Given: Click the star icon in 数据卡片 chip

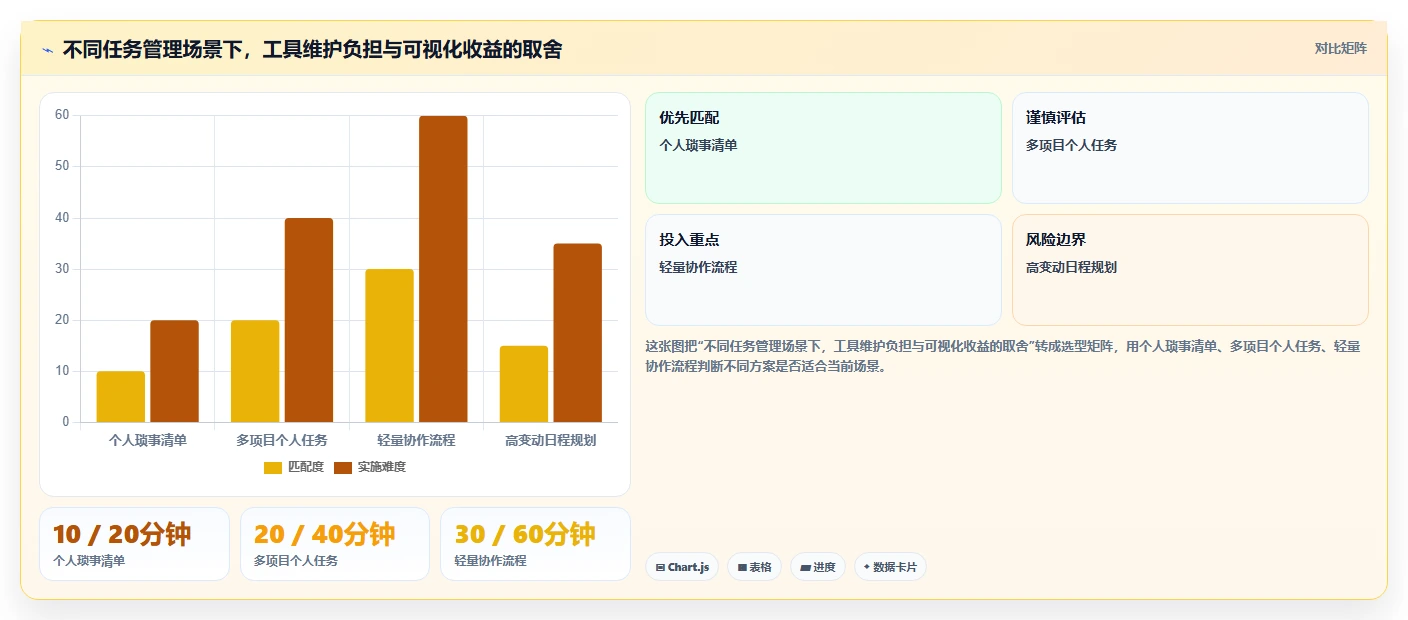Looking at the screenshot, I should coord(867,567).
